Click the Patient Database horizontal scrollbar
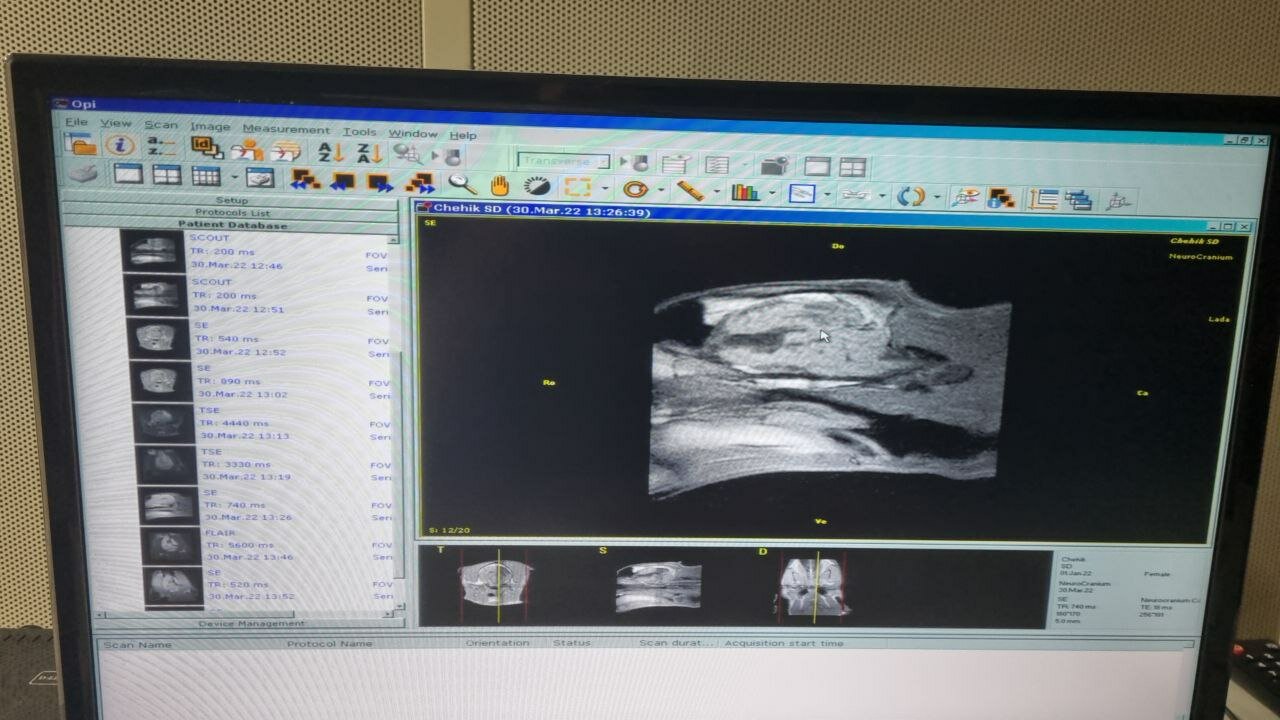The image size is (1280, 720). [x=245, y=612]
